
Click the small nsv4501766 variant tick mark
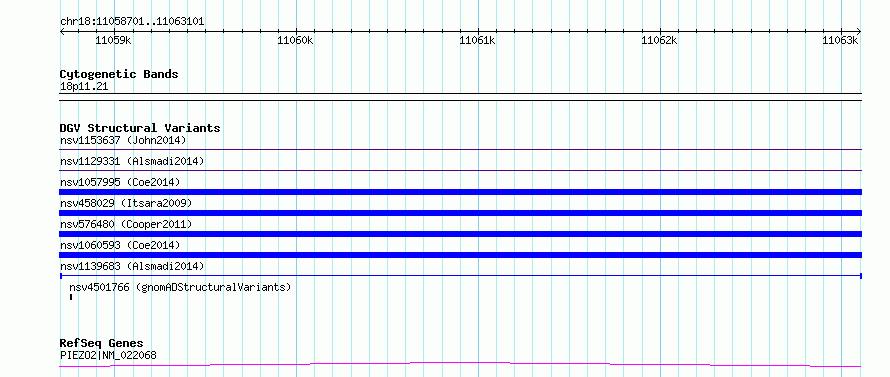coord(71,297)
